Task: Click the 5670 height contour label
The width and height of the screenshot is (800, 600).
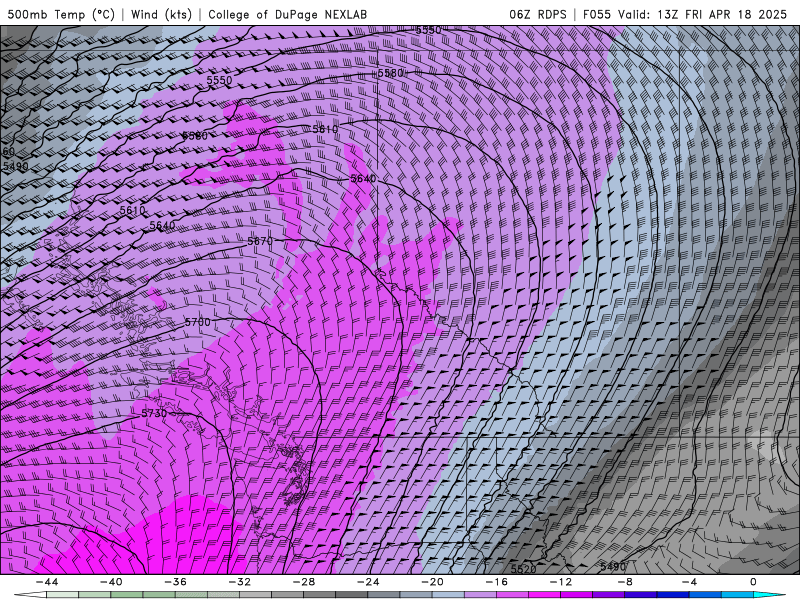Action: coord(260,241)
